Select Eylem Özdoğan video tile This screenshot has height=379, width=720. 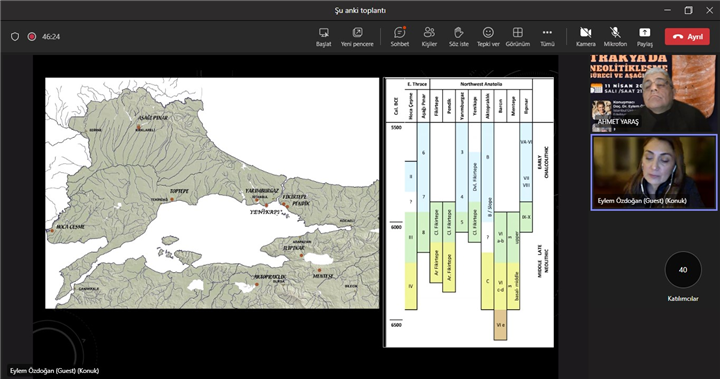coord(654,172)
